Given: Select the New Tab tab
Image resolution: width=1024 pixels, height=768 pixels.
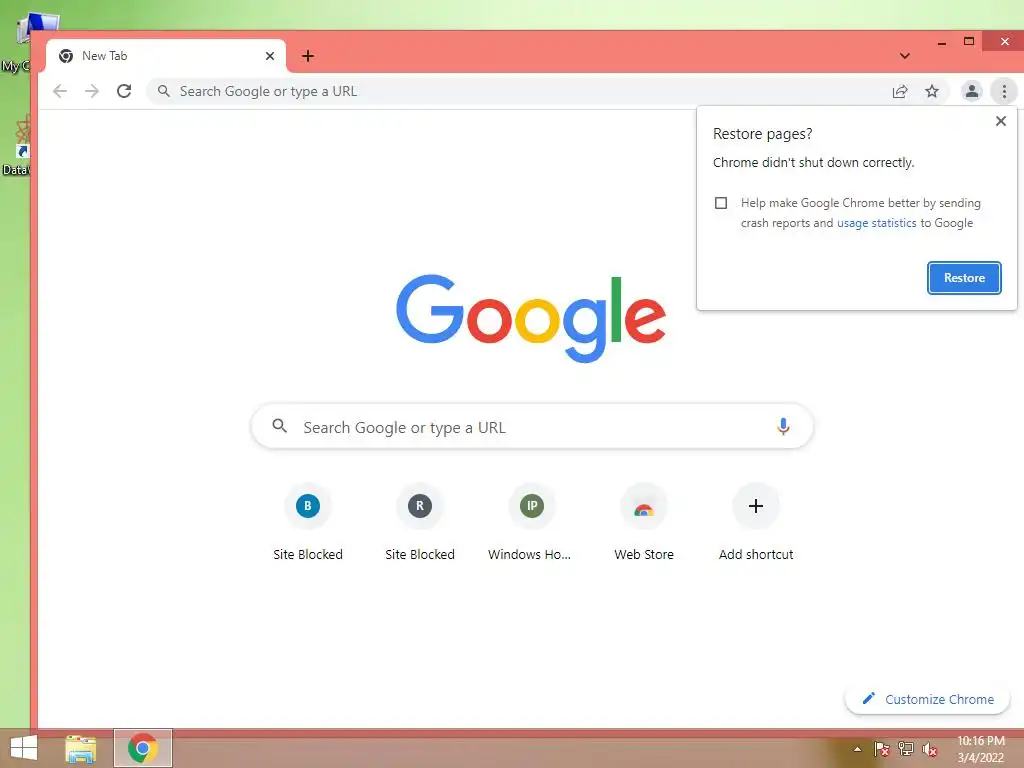Looking at the screenshot, I should (x=167, y=56).
